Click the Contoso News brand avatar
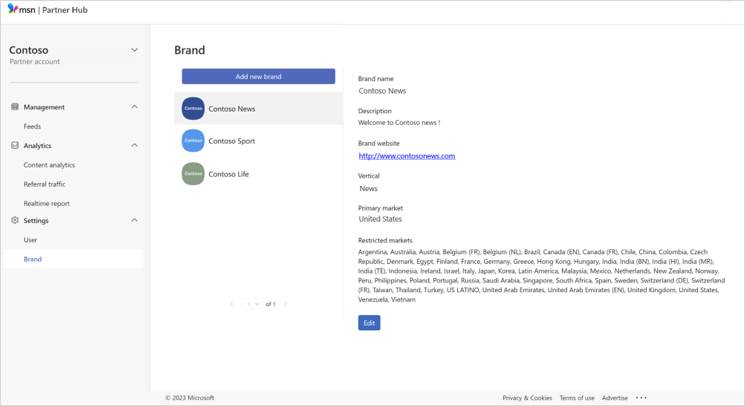The height and width of the screenshot is (406, 745). point(193,109)
